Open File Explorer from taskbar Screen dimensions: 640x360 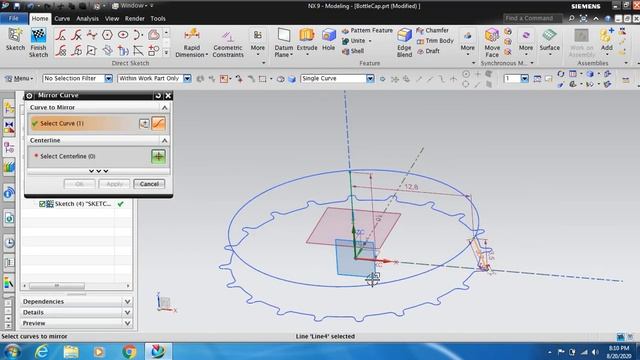click(71, 351)
